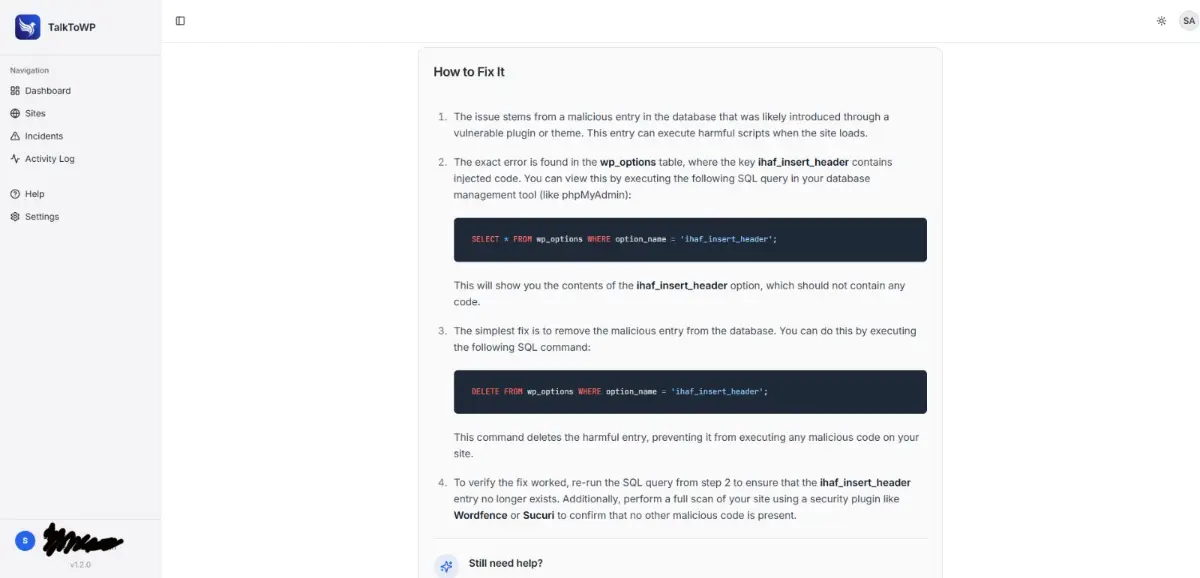This screenshot has height=578, width=1200.
Task: Go to the Dashboard menu item
Action: click(x=80, y=91)
